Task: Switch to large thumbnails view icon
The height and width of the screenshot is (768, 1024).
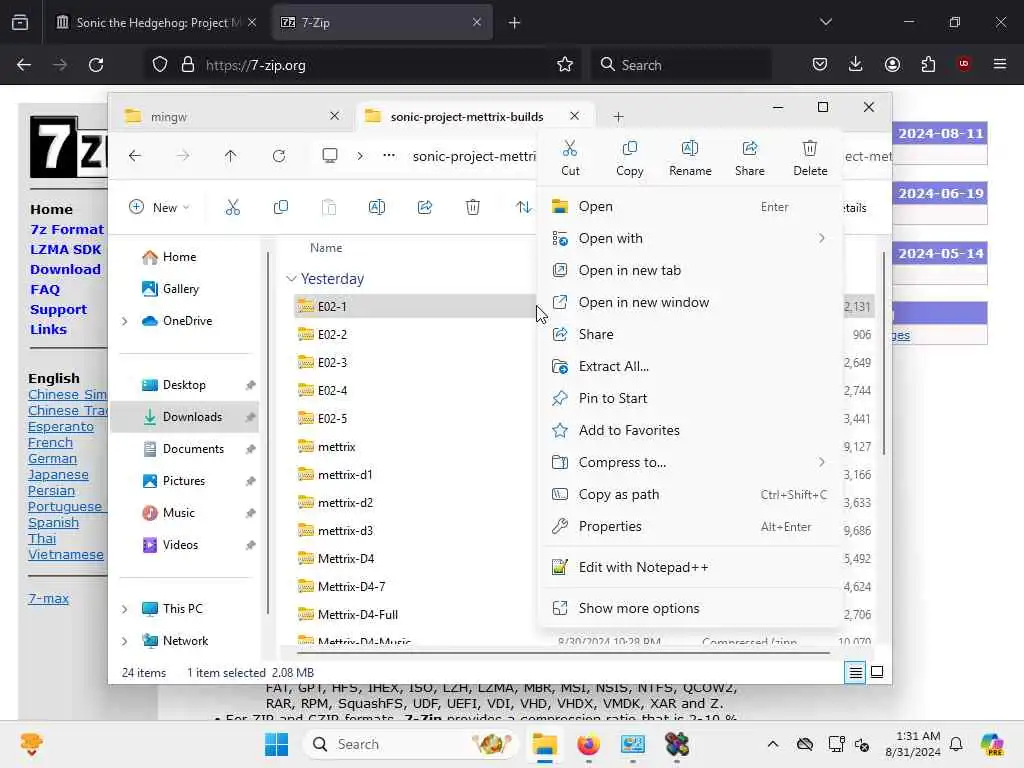Action: (877, 672)
